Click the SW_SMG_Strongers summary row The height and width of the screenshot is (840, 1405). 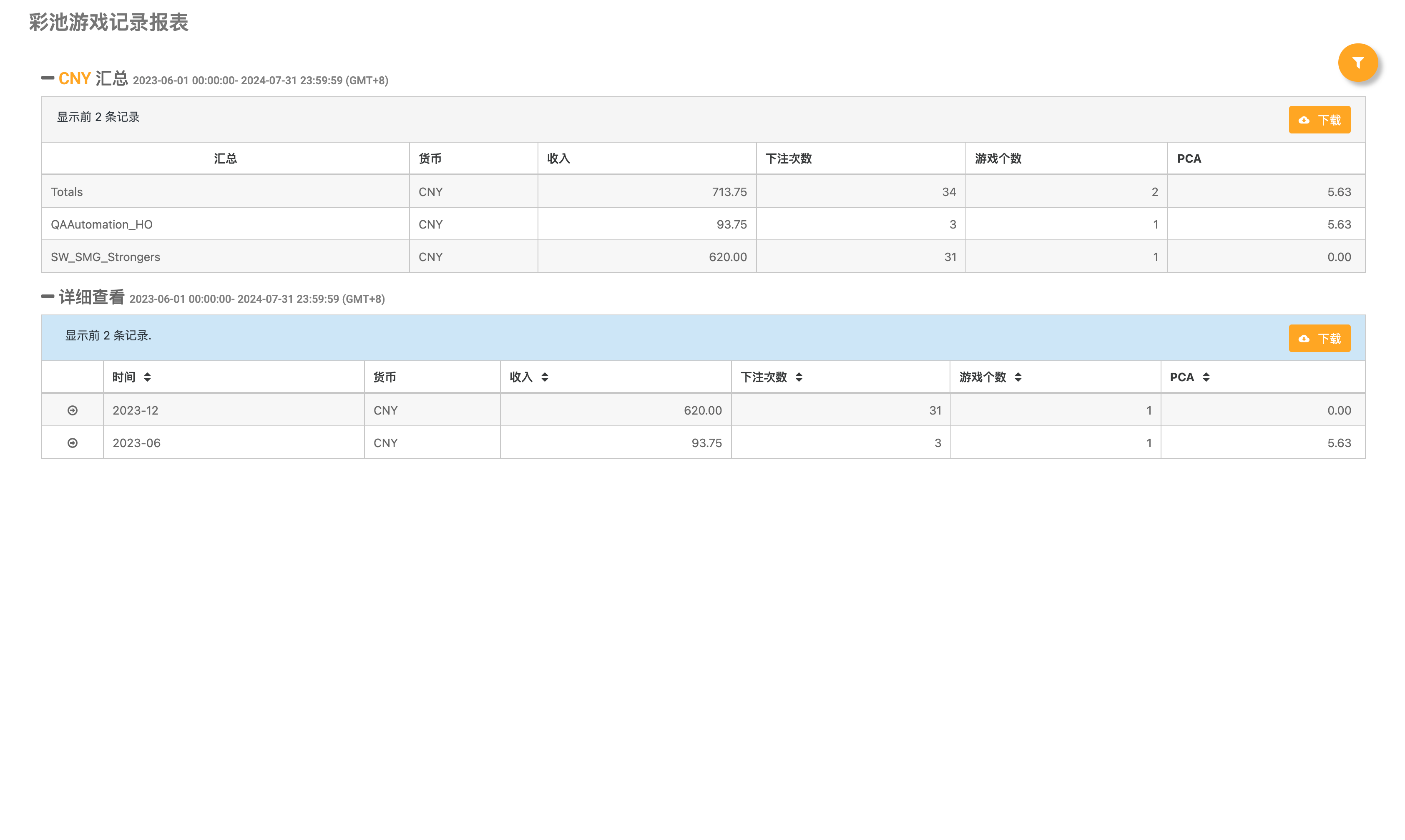pyautogui.click(x=106, y=257)
